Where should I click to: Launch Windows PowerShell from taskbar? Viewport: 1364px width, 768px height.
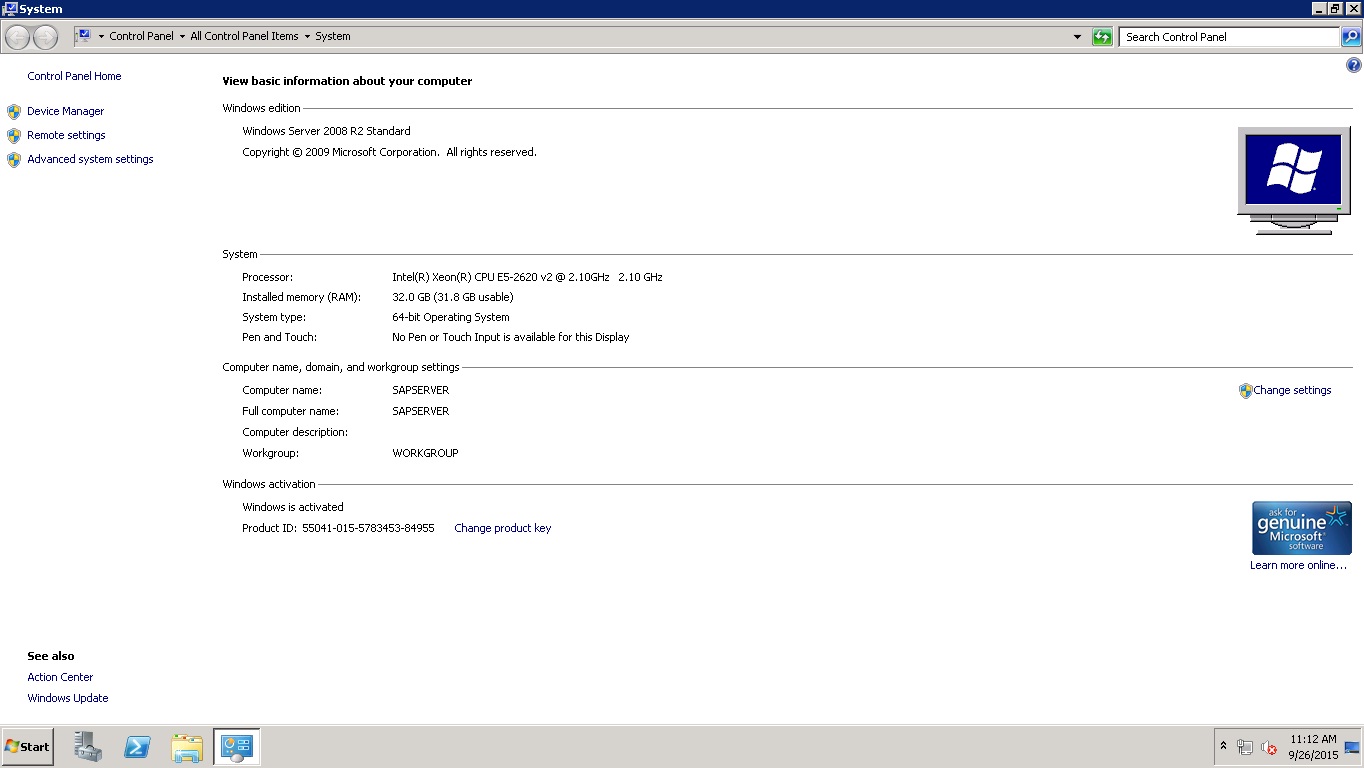click(x=138, y=746)
